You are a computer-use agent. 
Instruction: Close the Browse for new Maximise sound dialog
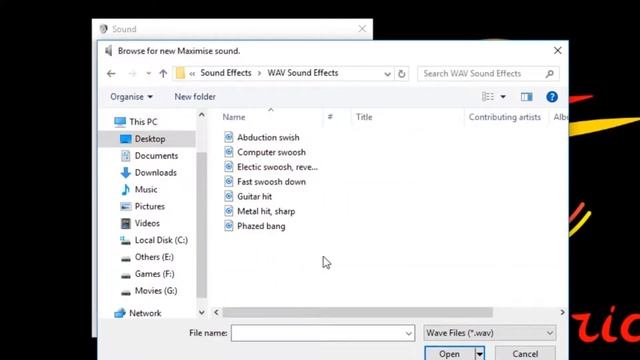click(558, 51)
